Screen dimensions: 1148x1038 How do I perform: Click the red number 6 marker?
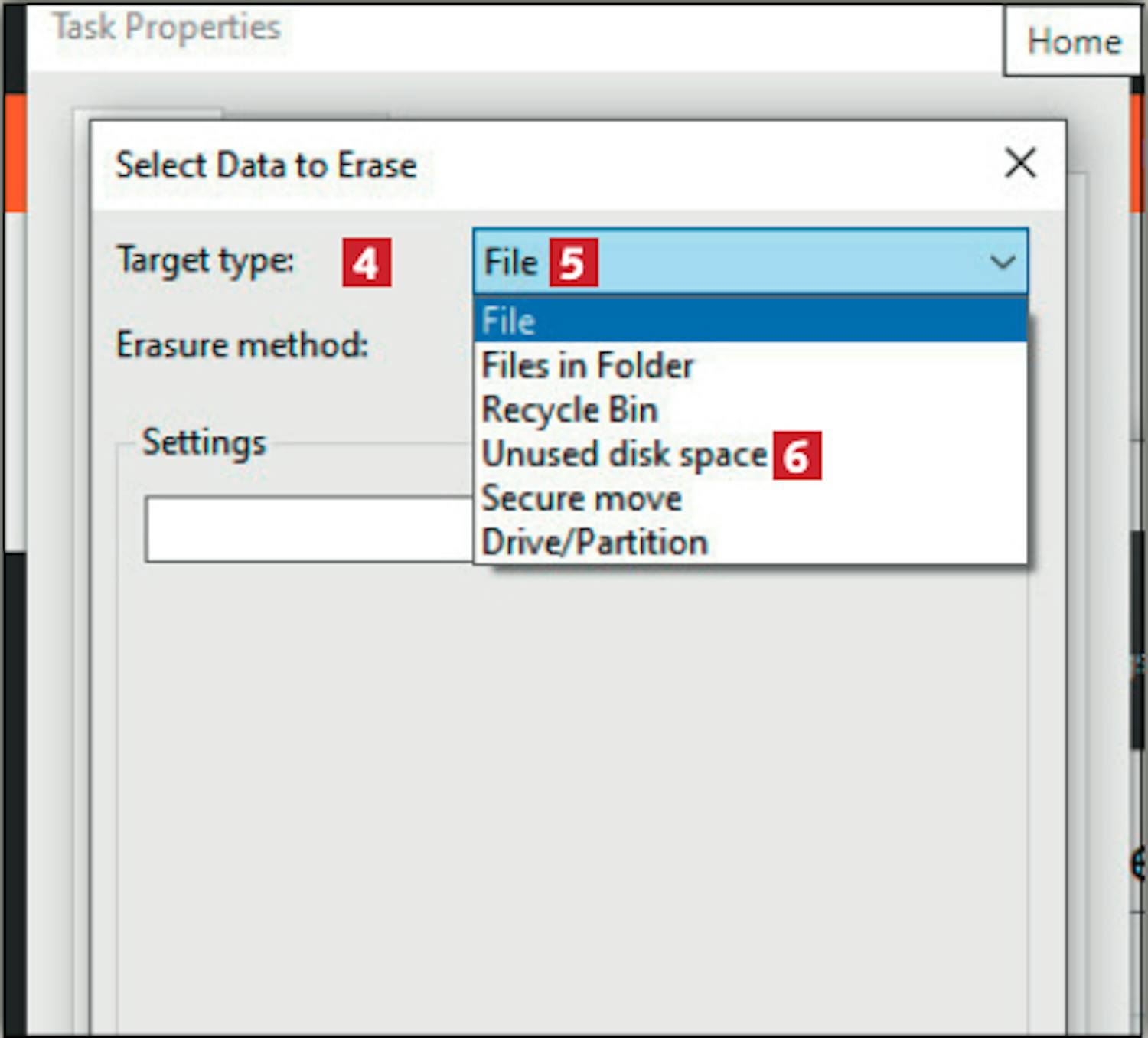pos(797,455)
